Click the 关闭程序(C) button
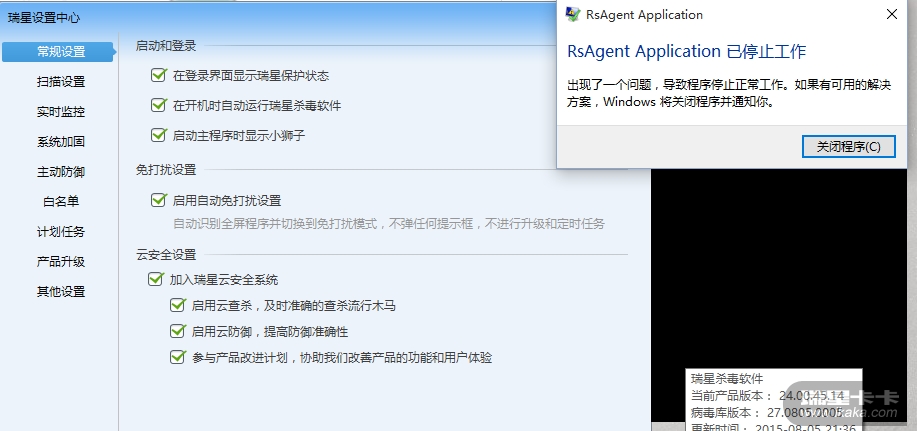 coord(848,146)
